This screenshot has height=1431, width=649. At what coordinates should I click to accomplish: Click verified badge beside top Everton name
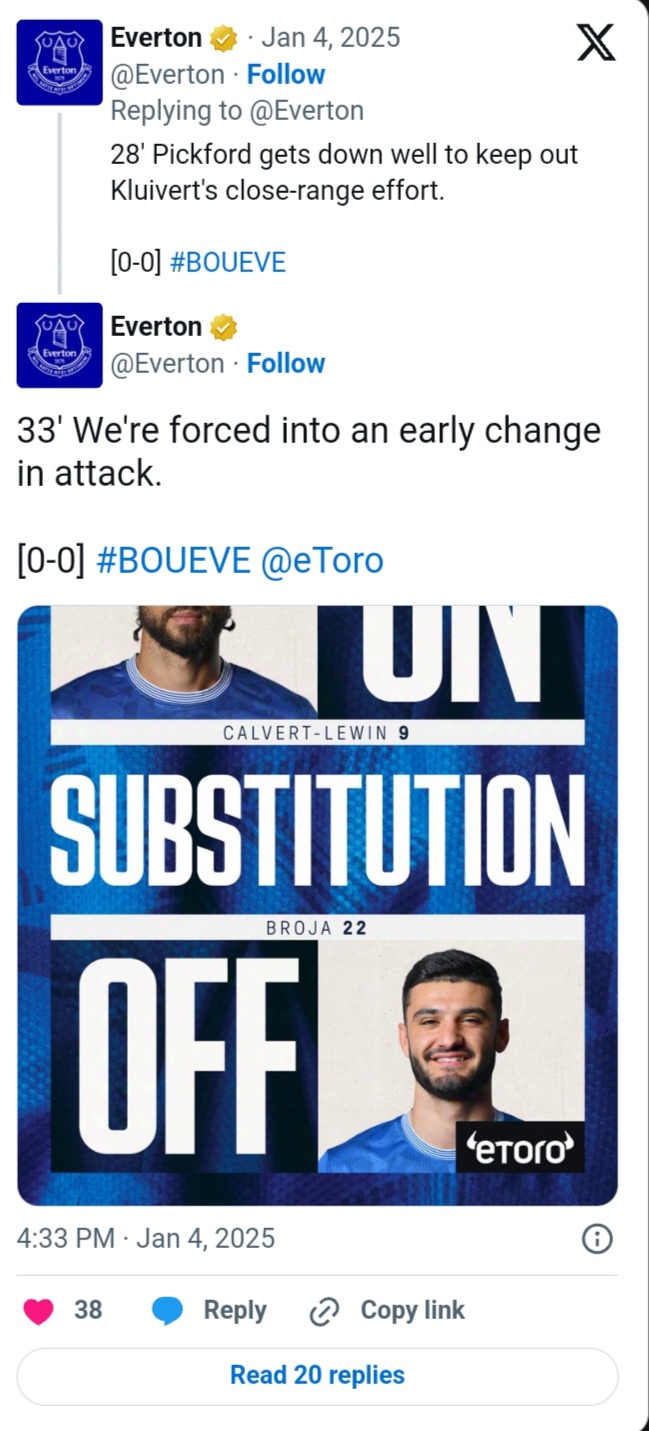pos(223,39)
